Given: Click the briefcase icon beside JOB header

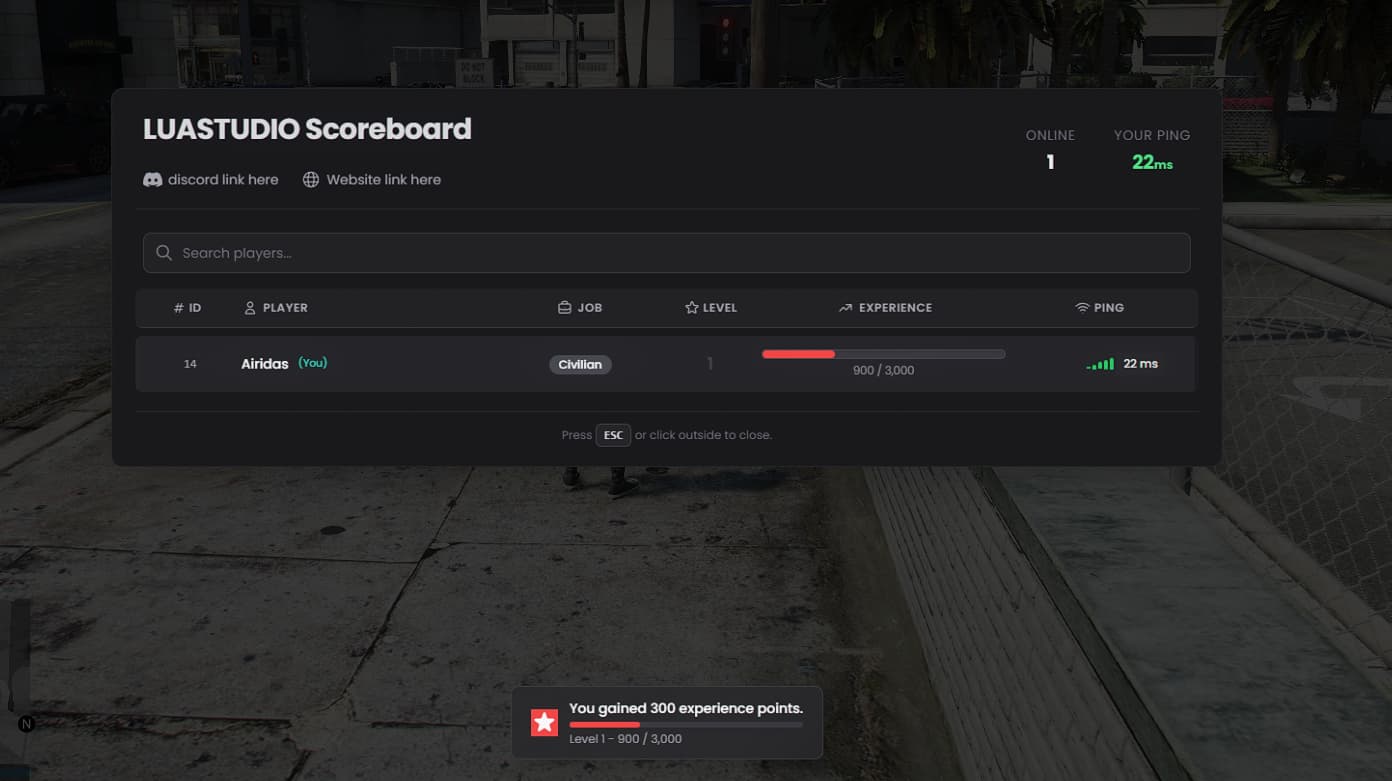Looking at the screenshot, I should pos(565,307).
